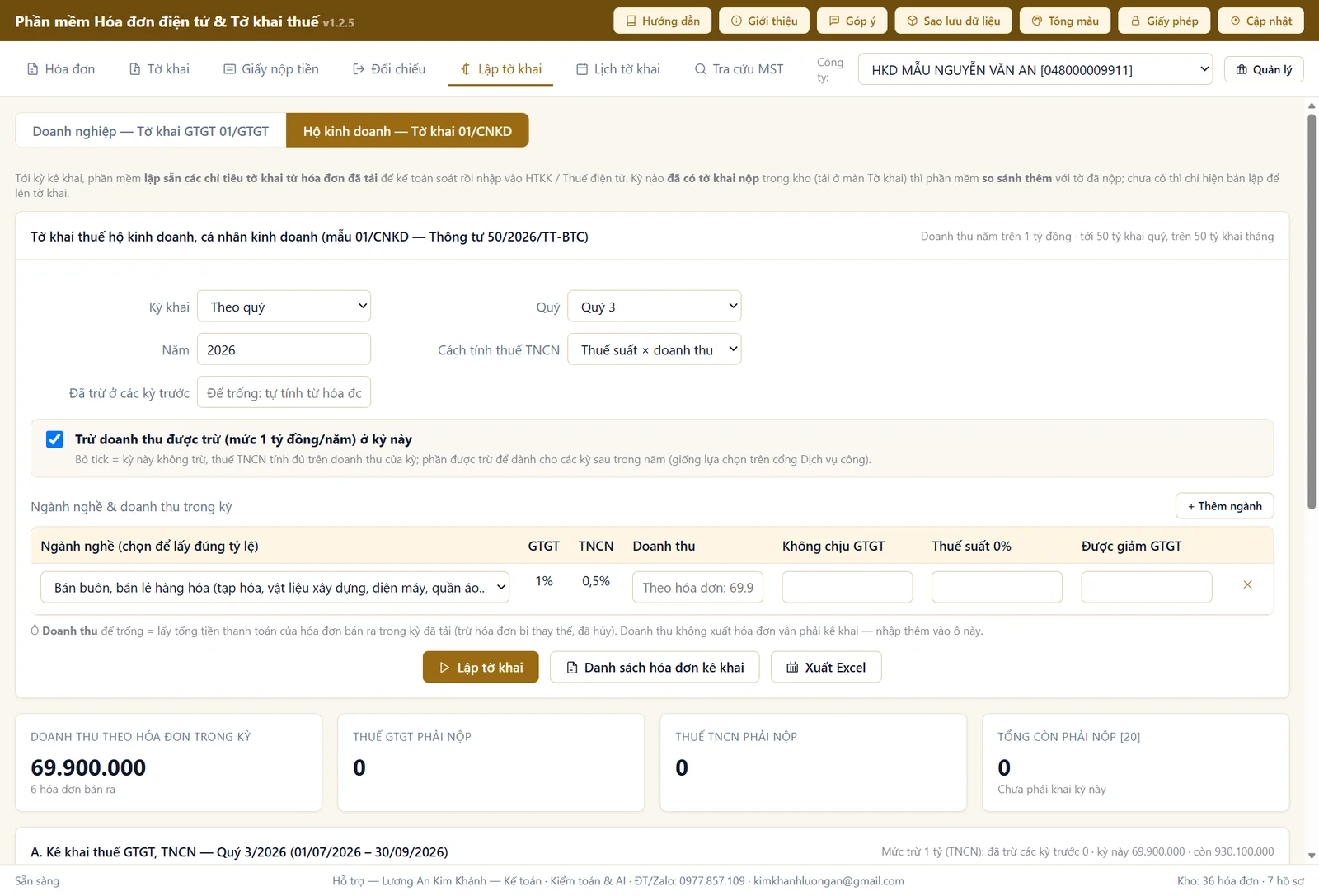Open the Lịch tờ khai menu tab
The image size is (1319, 896).
tap(617, 69)
